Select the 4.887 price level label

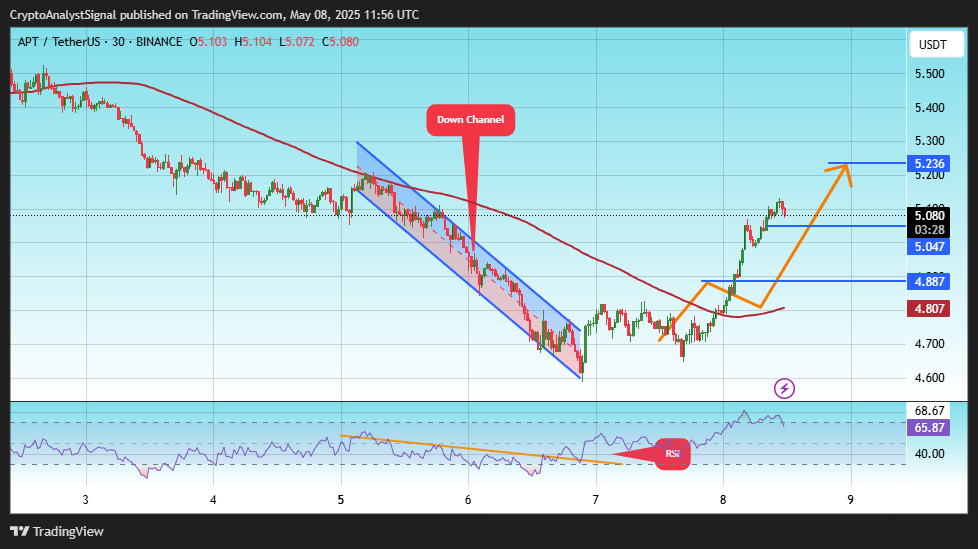click(x=929, y=281)
